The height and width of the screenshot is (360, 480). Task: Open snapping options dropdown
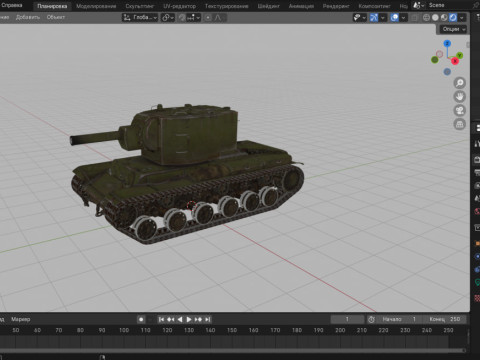(x=194, y=17)
